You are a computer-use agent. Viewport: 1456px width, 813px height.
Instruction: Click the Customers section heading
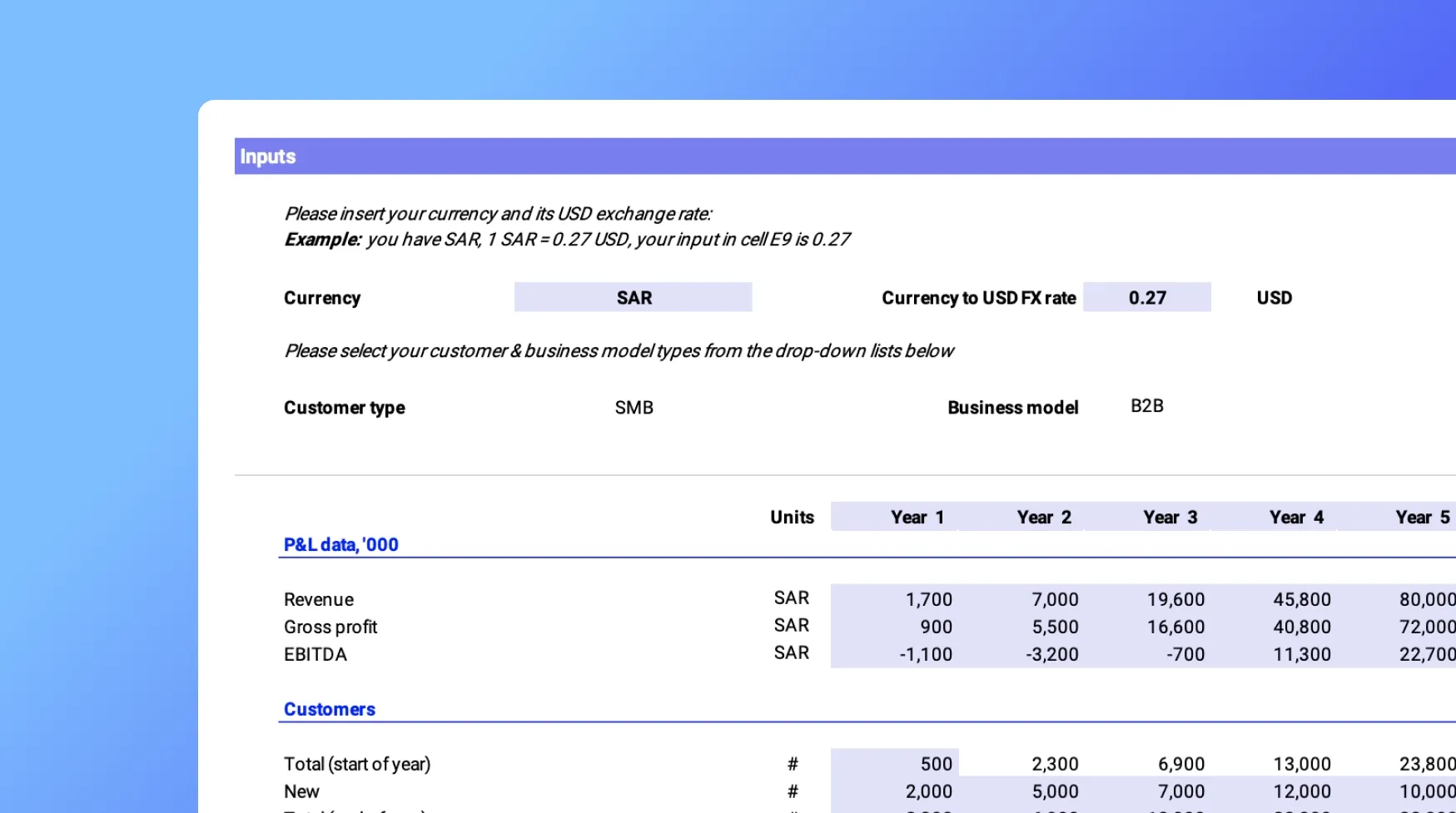tap(329, 709)
